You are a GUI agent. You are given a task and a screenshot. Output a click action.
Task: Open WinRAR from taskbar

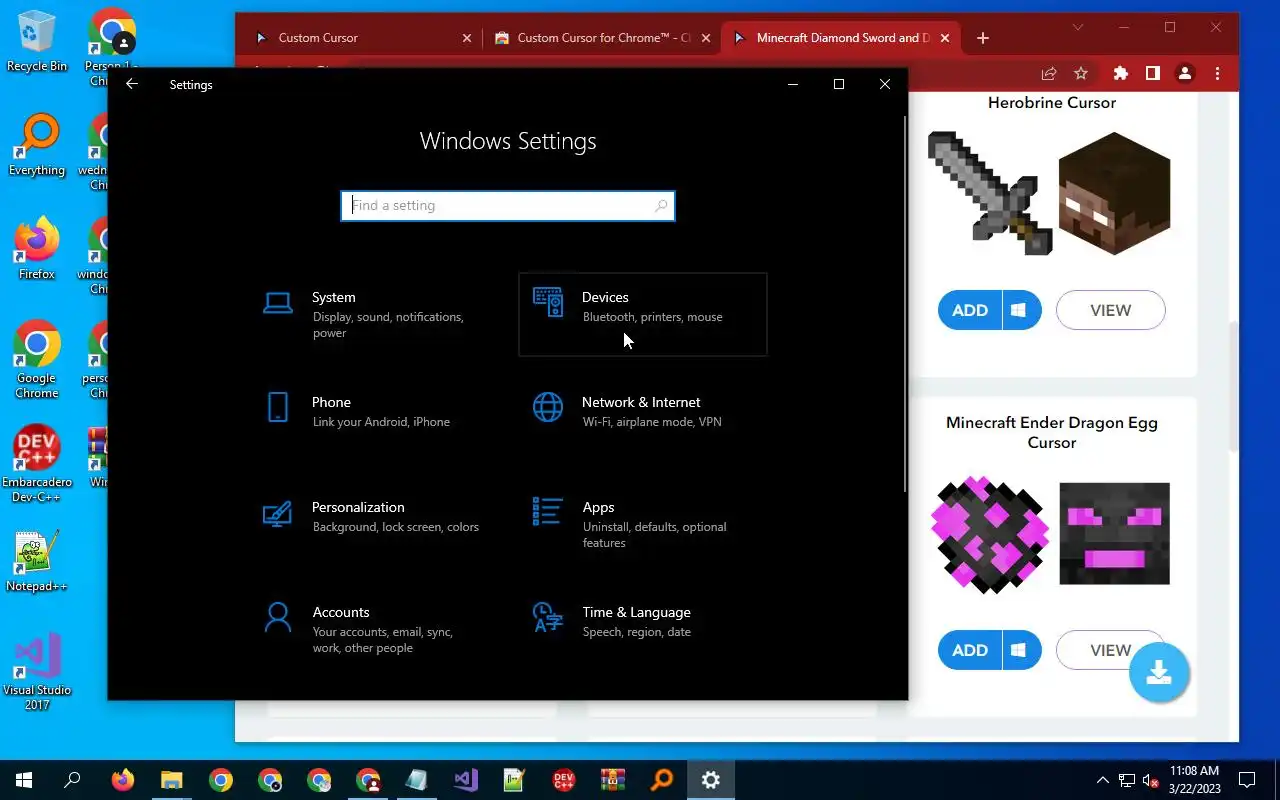point(612,780)
